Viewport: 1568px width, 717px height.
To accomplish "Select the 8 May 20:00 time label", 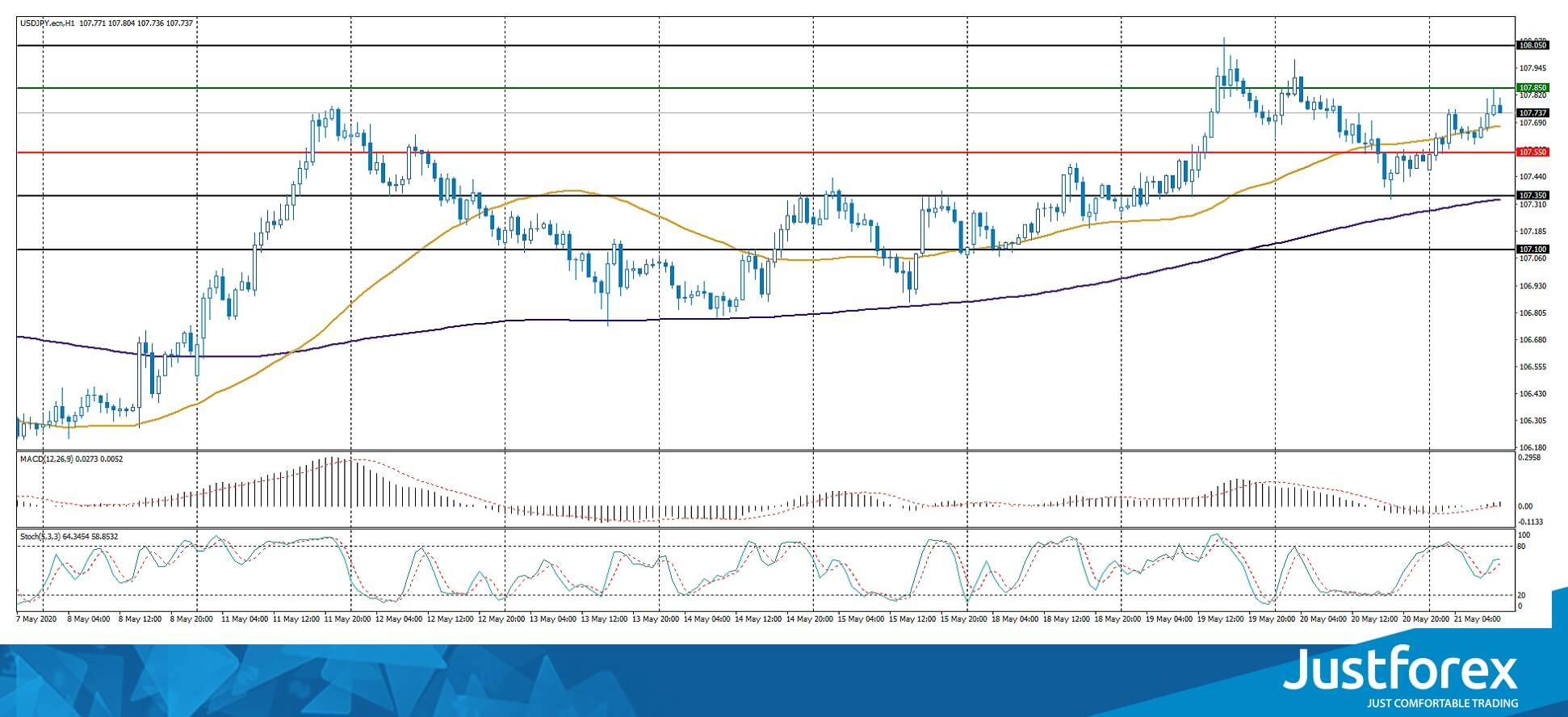I will (192, 619).
